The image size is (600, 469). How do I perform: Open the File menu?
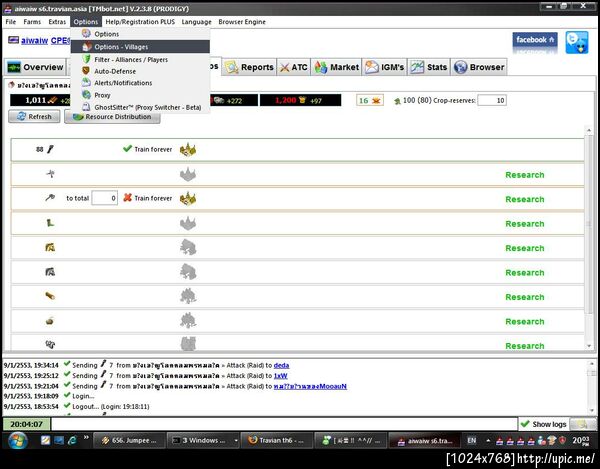tap(11, 22)
